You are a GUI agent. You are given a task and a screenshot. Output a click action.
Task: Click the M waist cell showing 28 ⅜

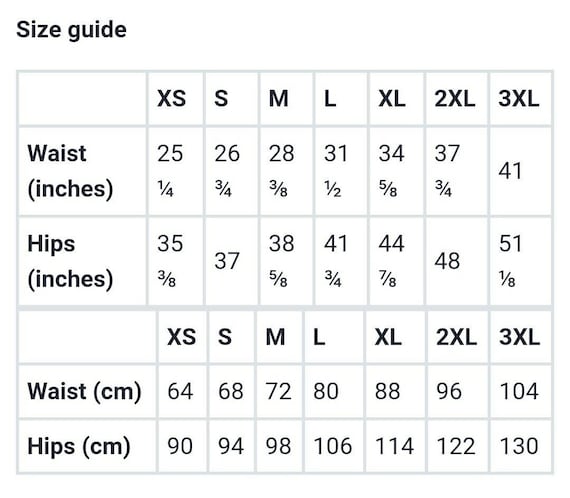[x=286, y=171]
